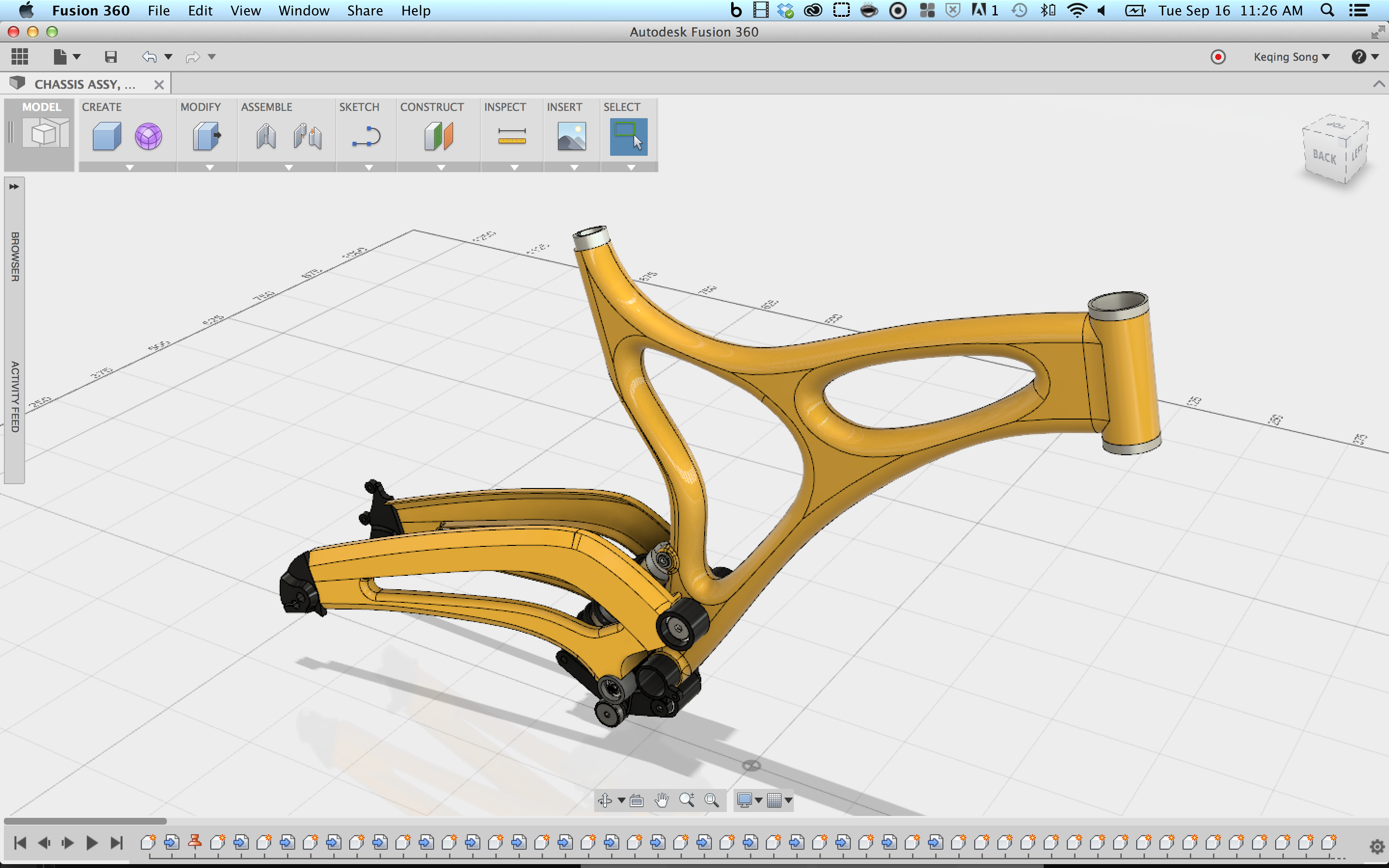Select the Create Box tool icon
The width and height of the screenshot is (1389, 868).
click(107, 136)
